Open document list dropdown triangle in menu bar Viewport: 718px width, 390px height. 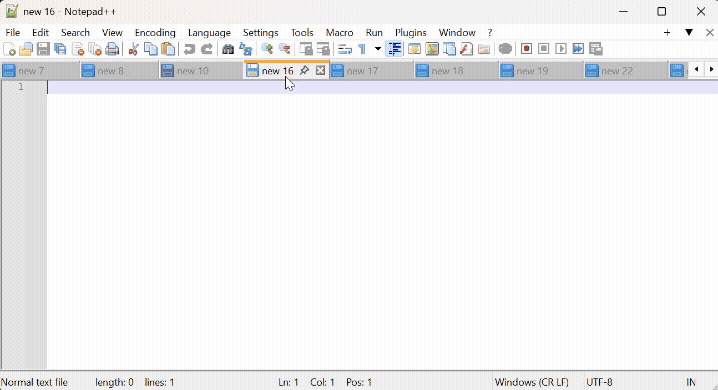689,32
